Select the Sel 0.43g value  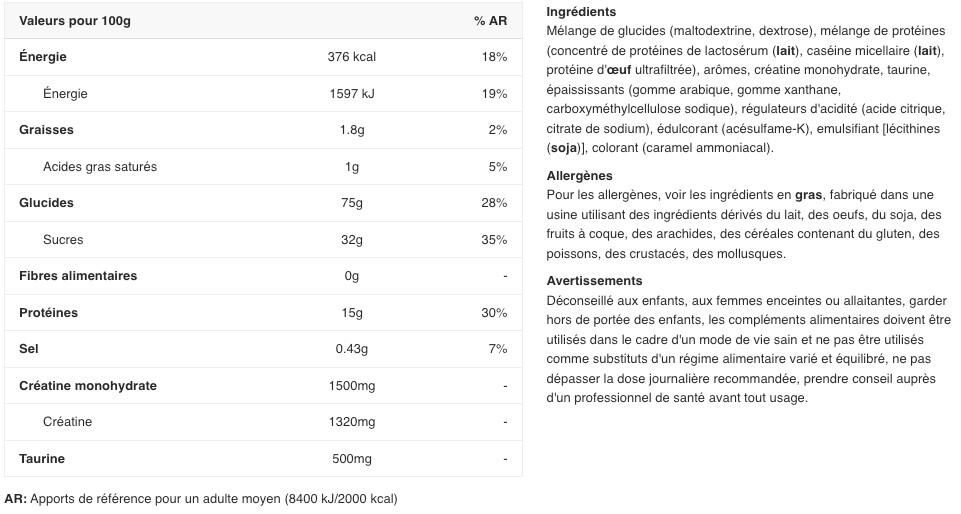pyautogui.click(x=351, y=349)
